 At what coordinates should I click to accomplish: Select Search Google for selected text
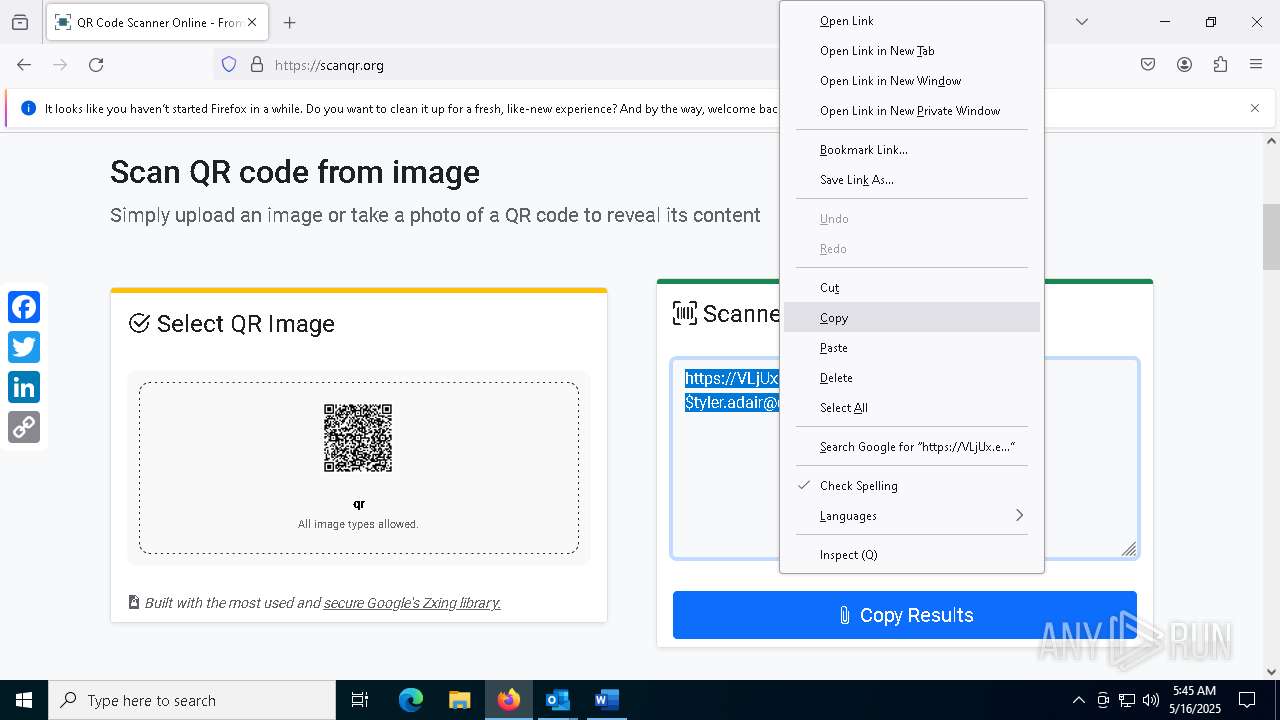coord(912,447)
